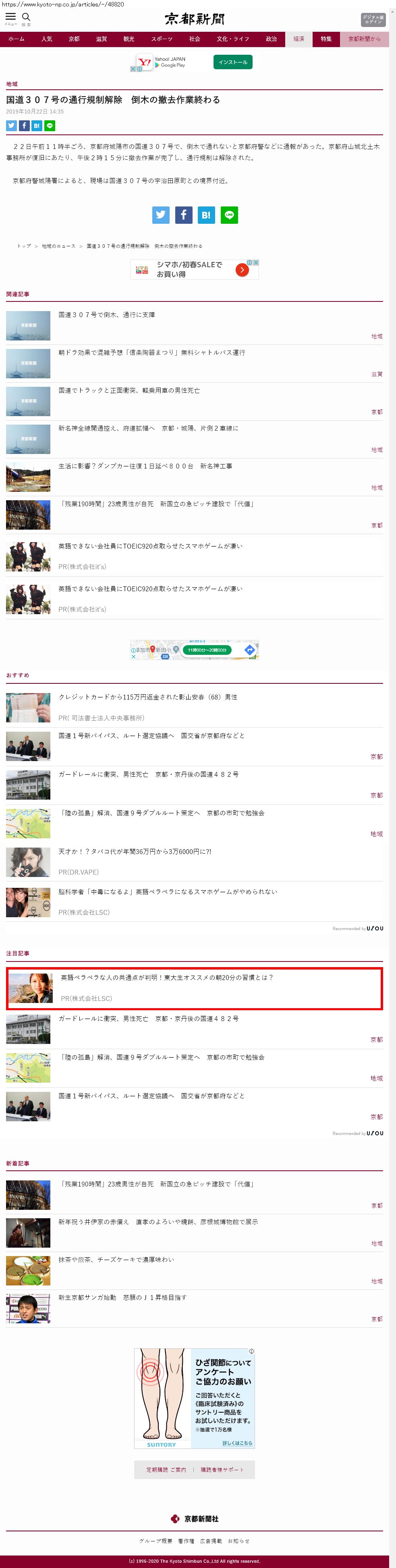
Task: Click the トップ breadcrumb link
Action: tap(24, 246)
